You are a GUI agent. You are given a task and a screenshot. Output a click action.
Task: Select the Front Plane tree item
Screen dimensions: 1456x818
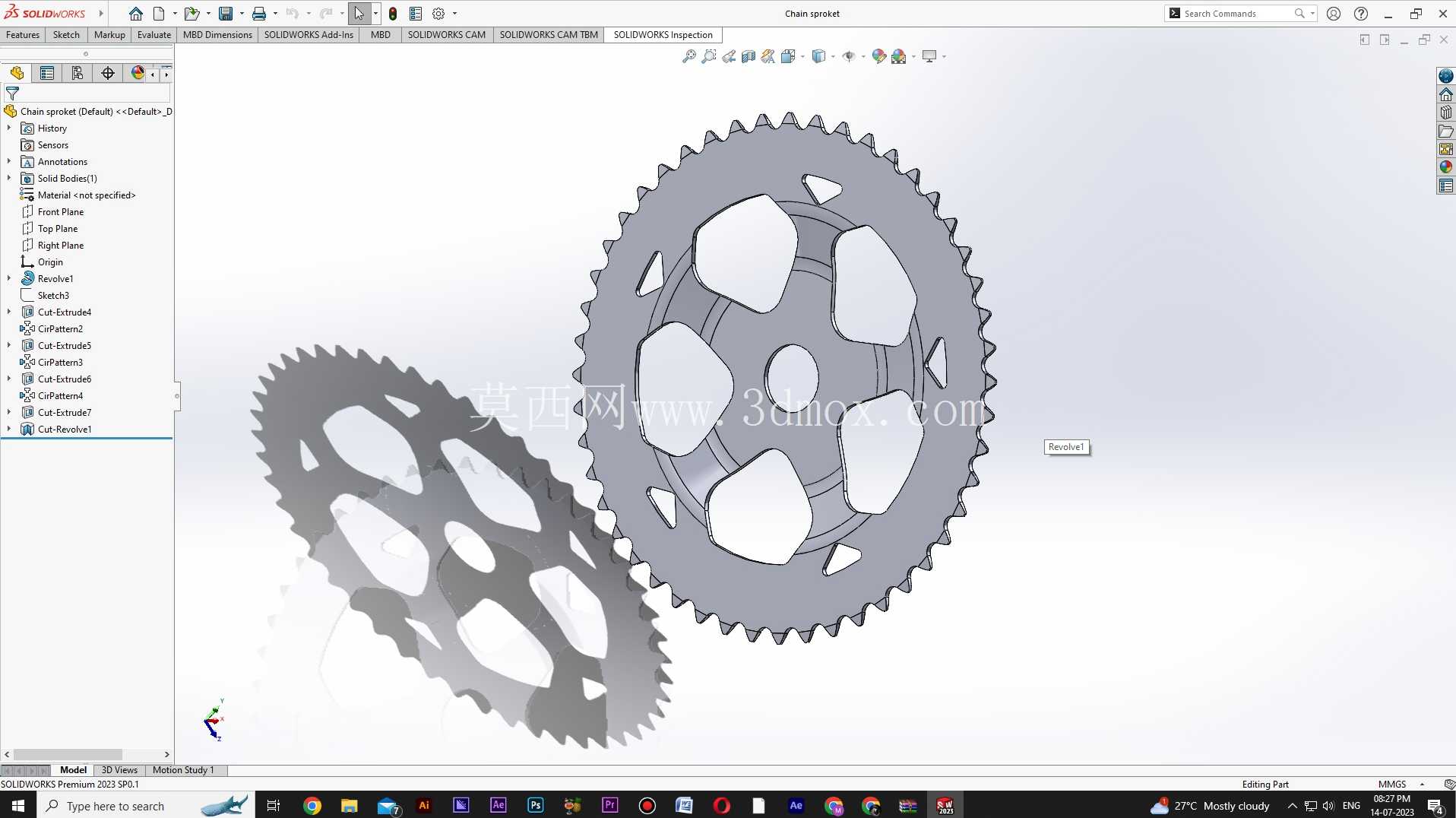point(61,212)
